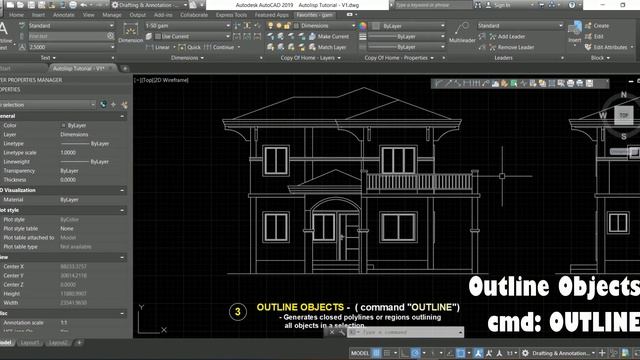Screen dimensions: 640x360
Task: Open the text style Standard dropdown
Action: tap(71, 26)
